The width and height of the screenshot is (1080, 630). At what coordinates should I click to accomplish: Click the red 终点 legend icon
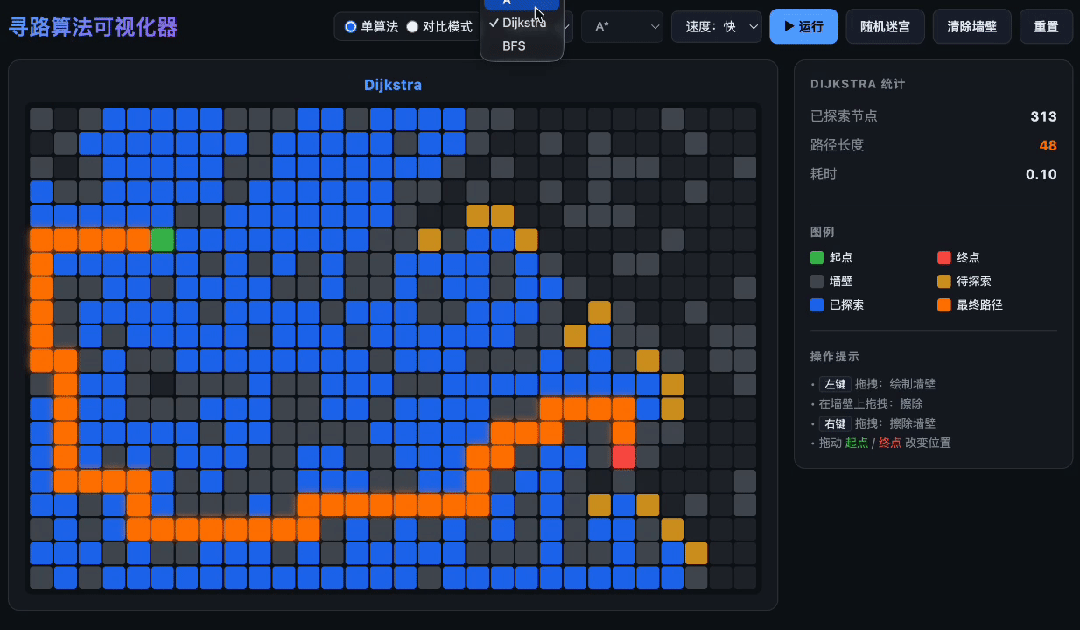point(944,258)
